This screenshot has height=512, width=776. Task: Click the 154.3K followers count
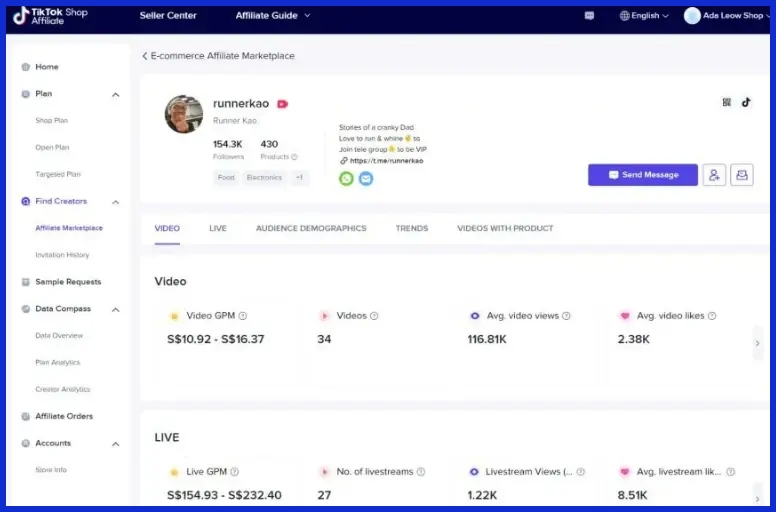click(x=228, y=144)
